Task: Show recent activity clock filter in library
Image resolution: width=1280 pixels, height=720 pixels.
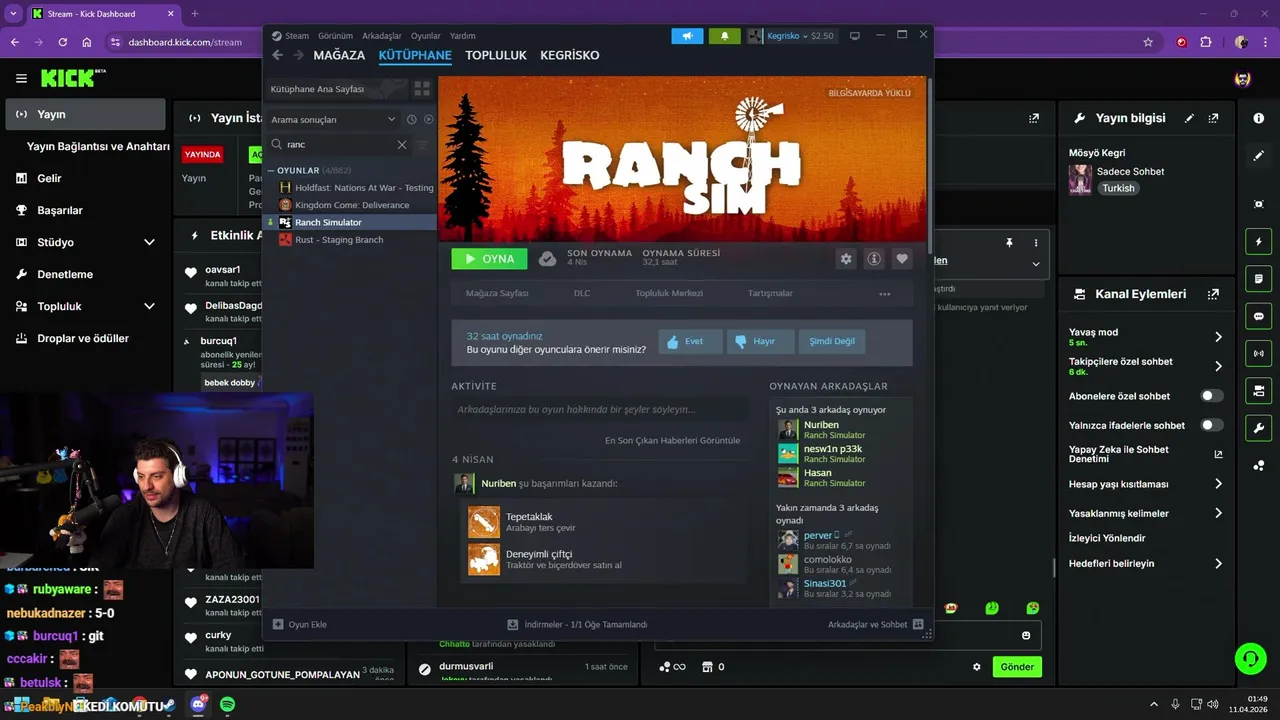Action: click(x=411, y=119)
